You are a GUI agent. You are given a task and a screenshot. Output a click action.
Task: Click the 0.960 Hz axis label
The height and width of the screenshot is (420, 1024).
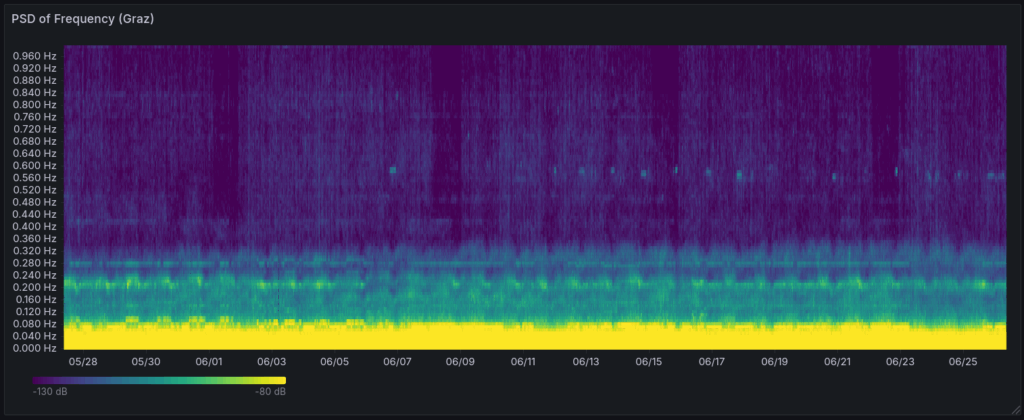pyautogui.click(x=35, y=56)
